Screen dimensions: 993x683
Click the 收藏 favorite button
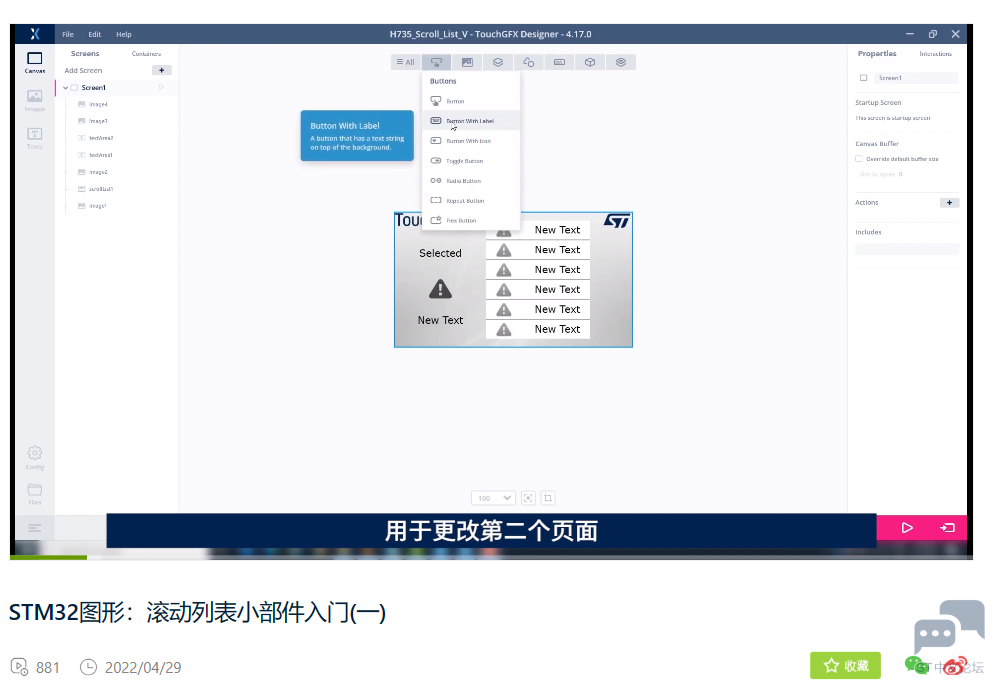[845, 665]
